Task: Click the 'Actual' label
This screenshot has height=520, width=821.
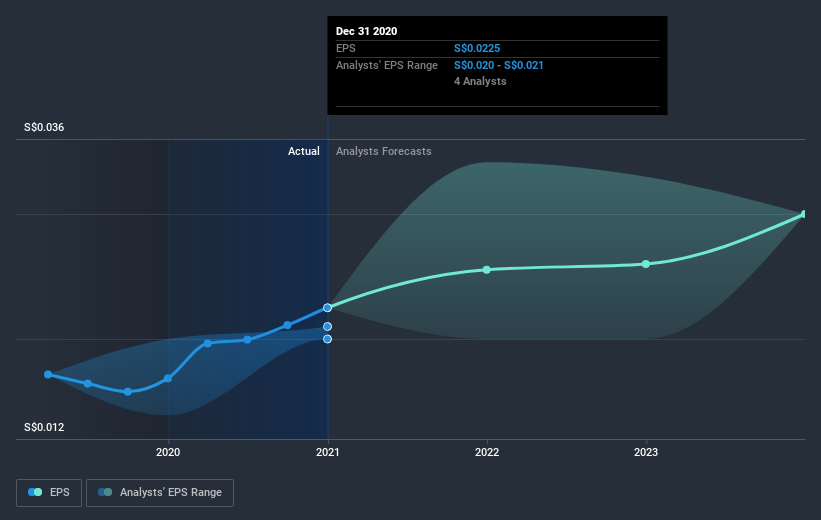Action: [304, 151]
